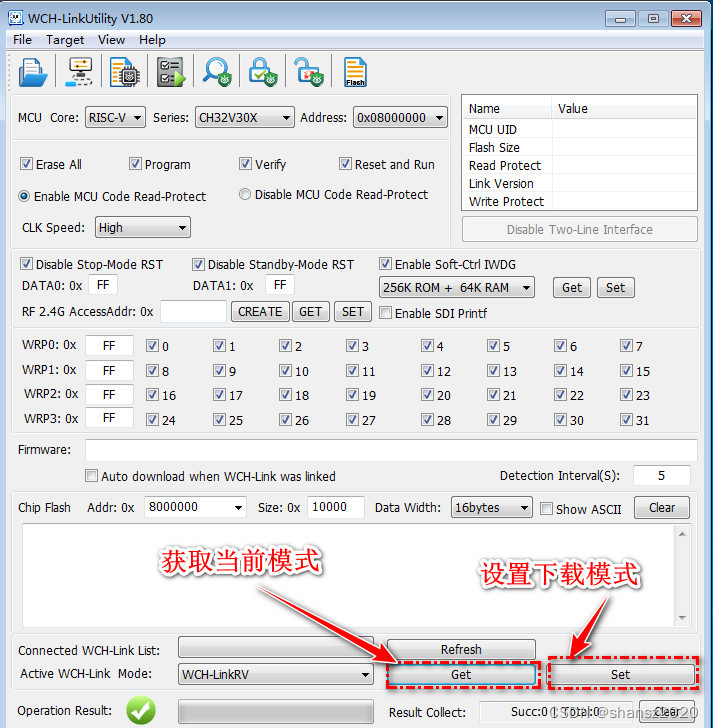Uncheck the Program checkbox

click(135, 164)
